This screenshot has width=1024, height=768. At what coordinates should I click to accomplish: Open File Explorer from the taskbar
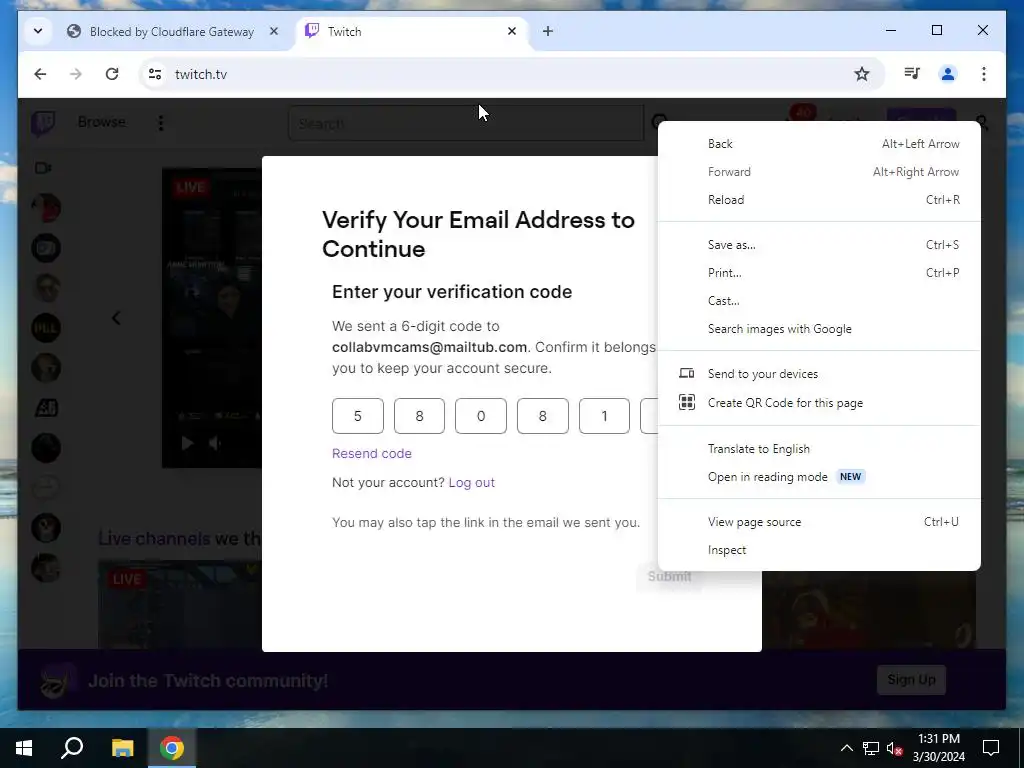tap(122, 748)
